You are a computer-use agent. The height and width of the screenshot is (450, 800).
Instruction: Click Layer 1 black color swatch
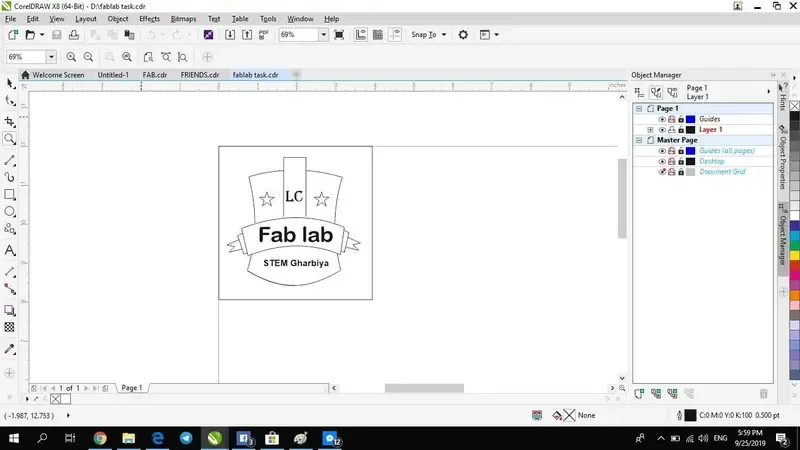[690, 130]
